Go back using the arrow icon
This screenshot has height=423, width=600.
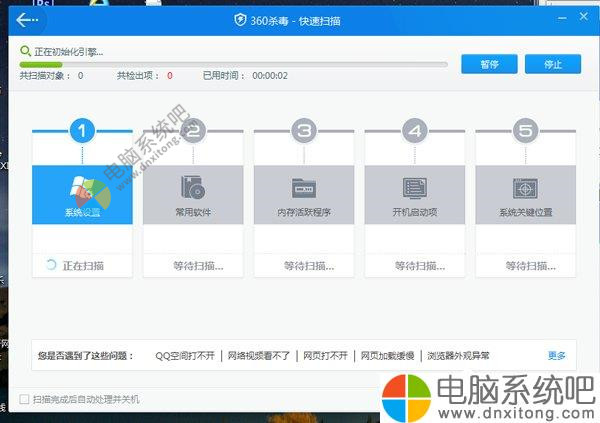click(x=27, y=20)
